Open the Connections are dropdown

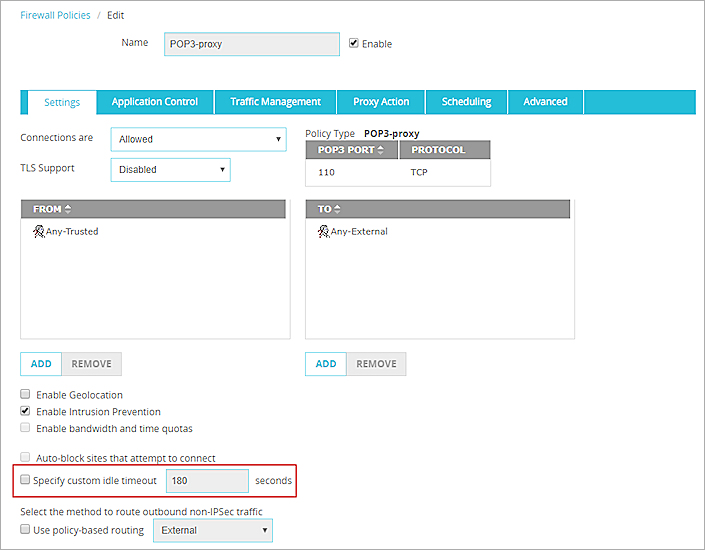click(x=198, y=139)
